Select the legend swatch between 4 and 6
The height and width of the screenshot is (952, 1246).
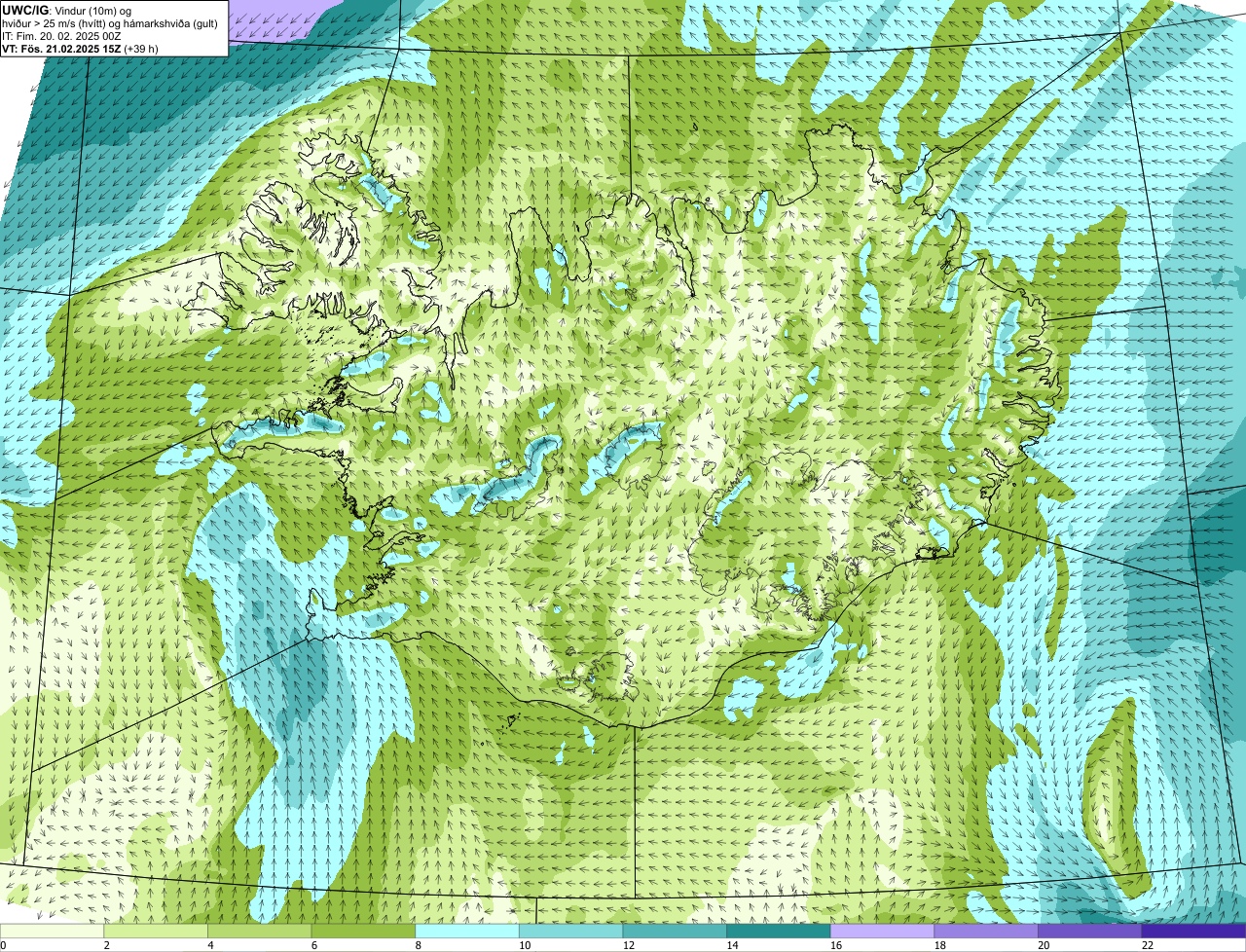pos(259,931)
